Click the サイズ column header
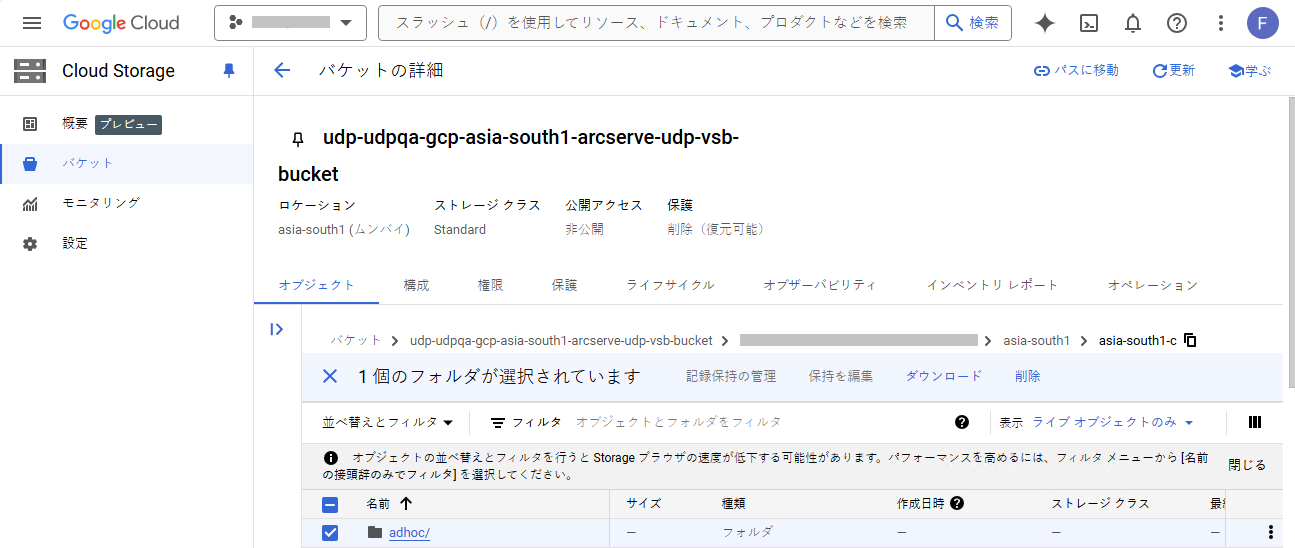This screenshot has height=548, width=1295. 643,504
